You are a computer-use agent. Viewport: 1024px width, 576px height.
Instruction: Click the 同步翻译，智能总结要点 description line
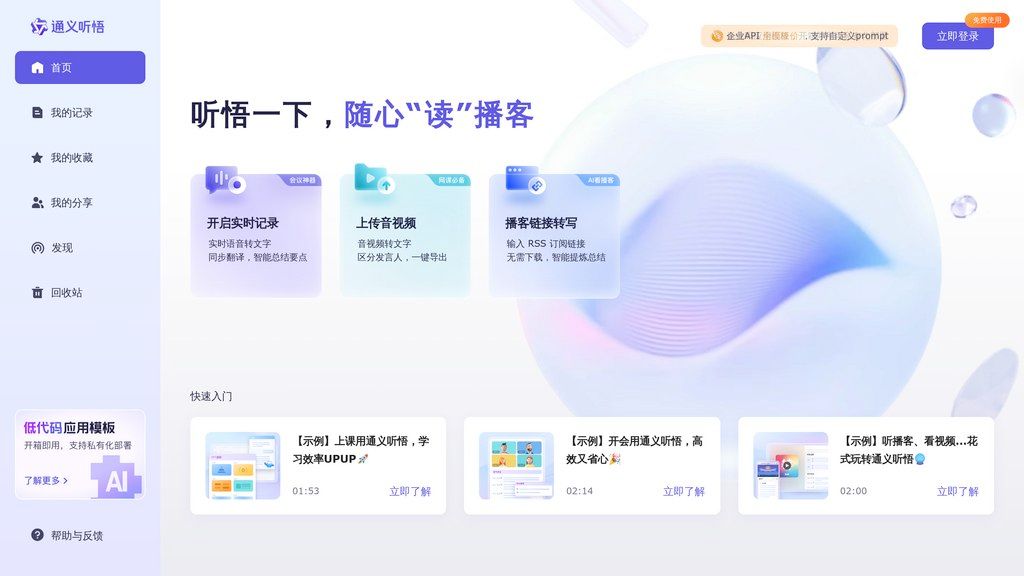pyautogui.click(x=257, y=257)
